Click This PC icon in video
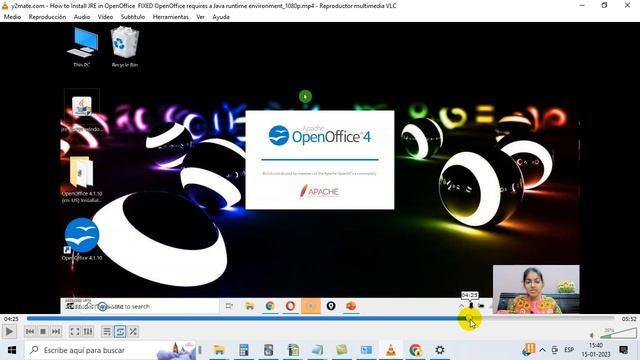This screenshot has width=640, height=360. tap(82, 47)
